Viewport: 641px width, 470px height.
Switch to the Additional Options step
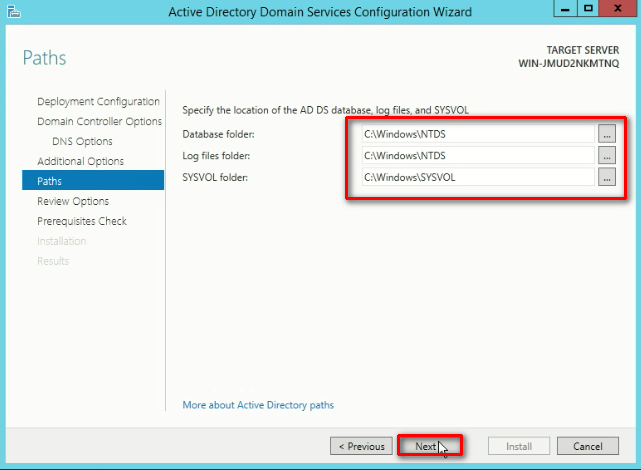[x=80, y=161]
